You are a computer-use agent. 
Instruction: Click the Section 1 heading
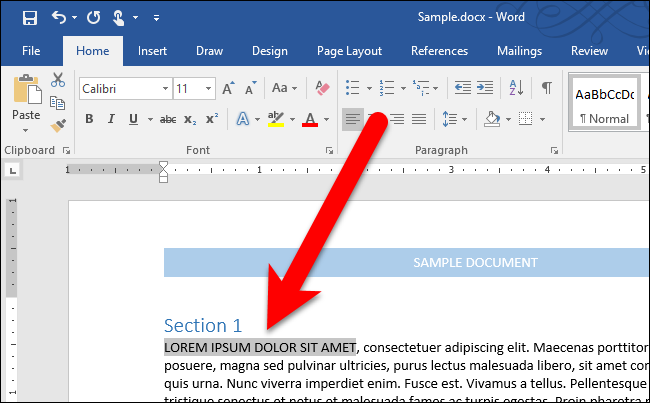pyautogui.click(x=203, y=325)
